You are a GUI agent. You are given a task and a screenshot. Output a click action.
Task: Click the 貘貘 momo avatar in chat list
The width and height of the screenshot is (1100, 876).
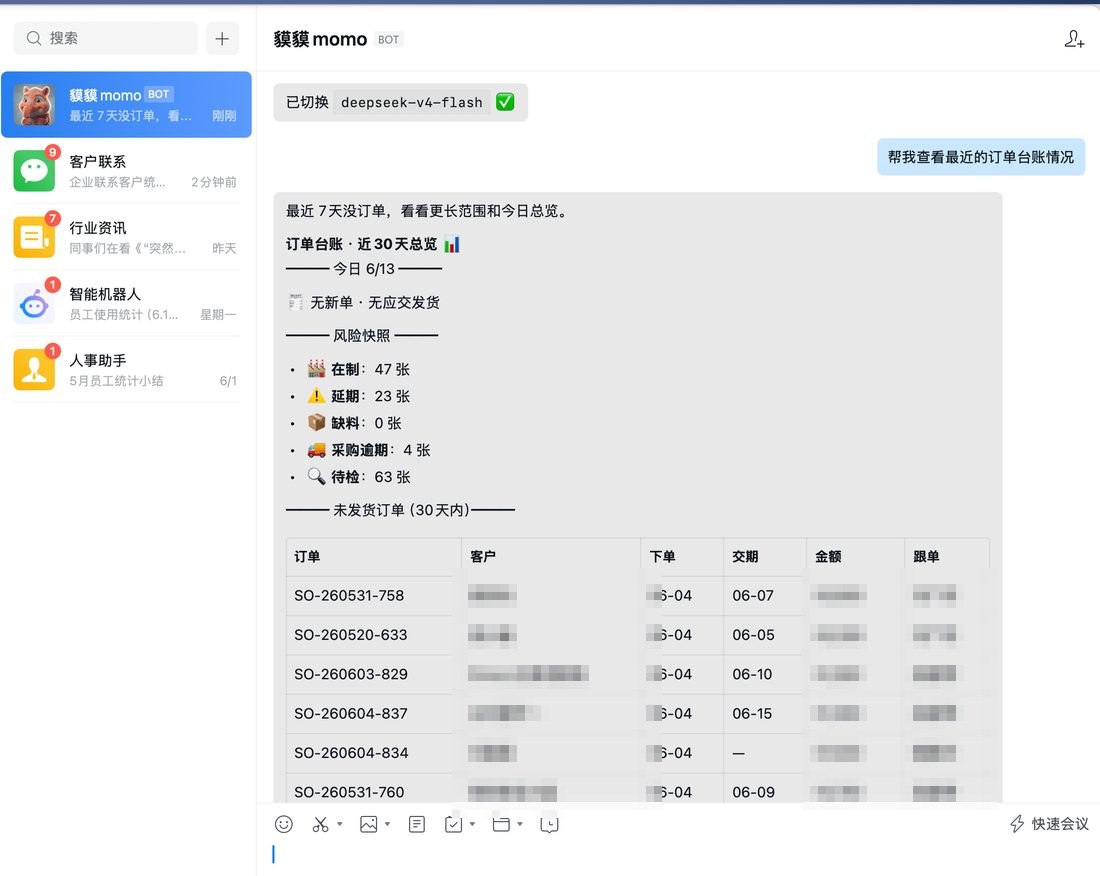[x=34, y=105]
